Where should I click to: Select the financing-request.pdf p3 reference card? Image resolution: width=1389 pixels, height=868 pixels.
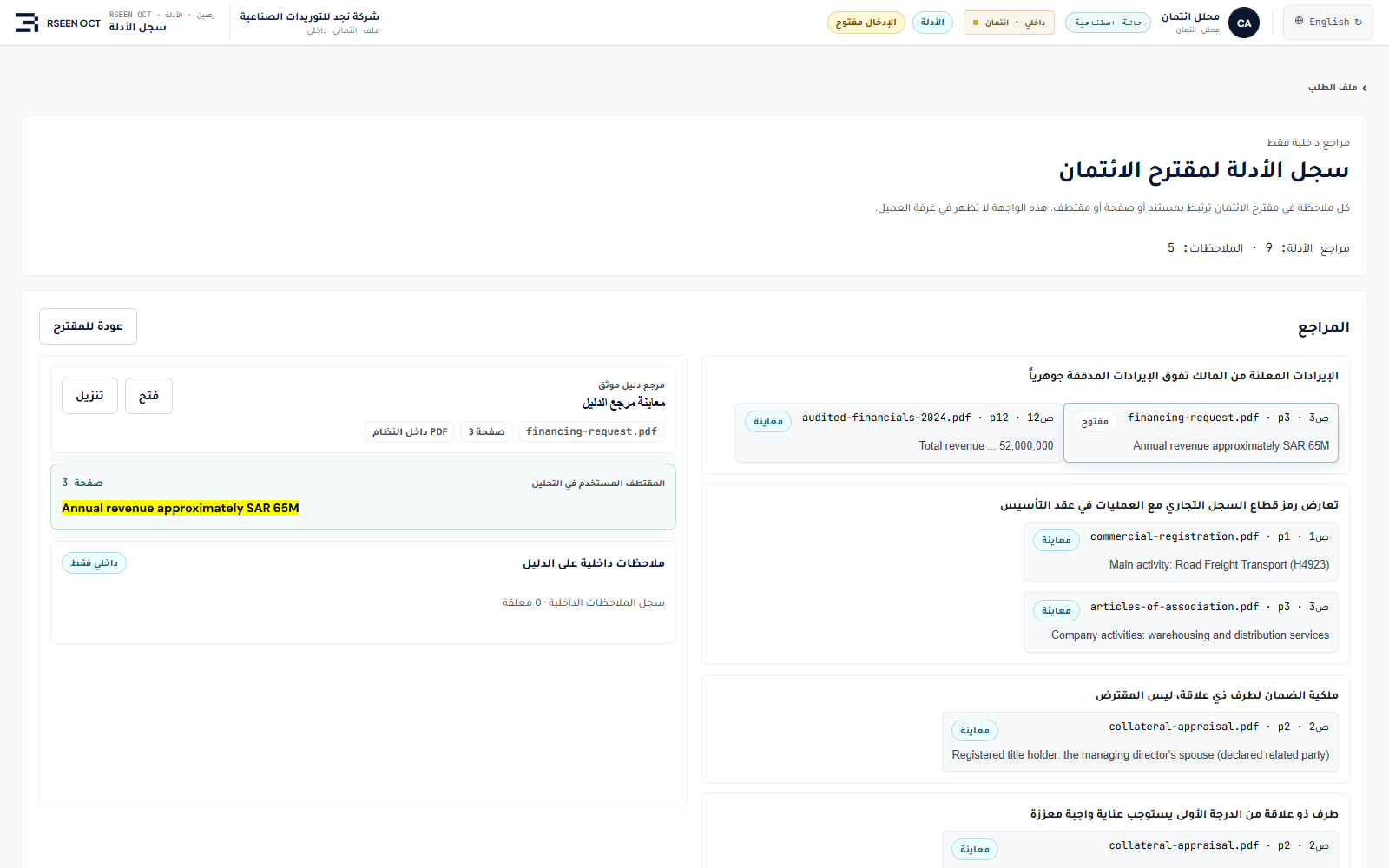click(1201, 432)
